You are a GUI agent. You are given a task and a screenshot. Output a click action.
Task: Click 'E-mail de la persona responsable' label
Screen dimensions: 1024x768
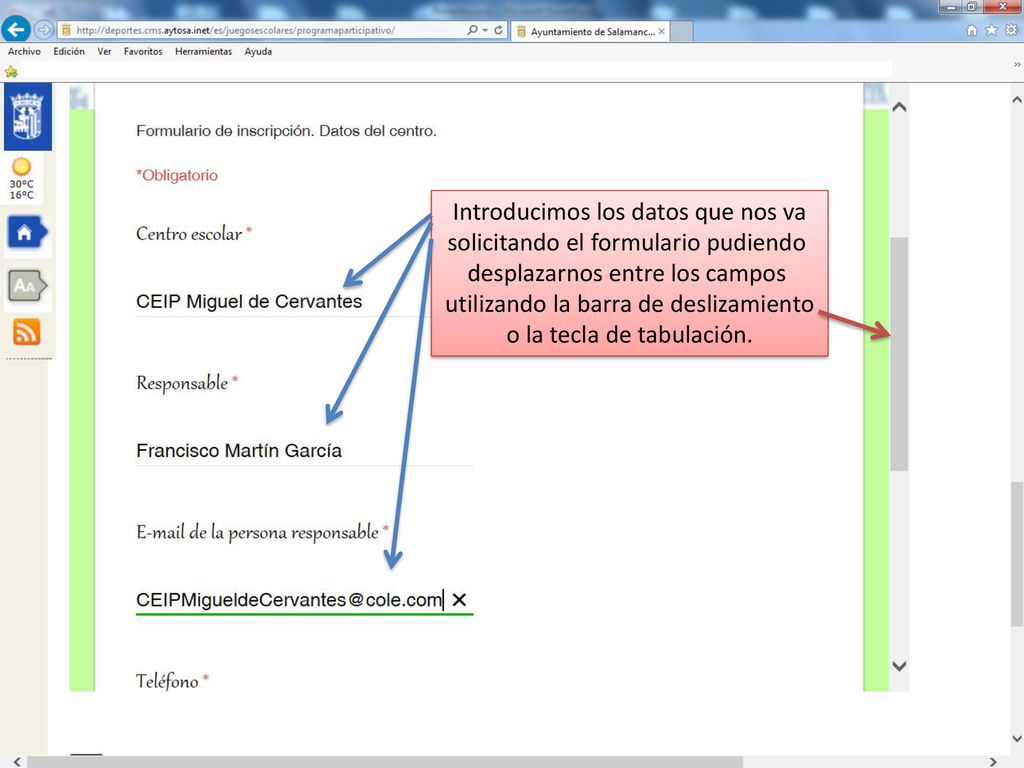coord(257,532)
